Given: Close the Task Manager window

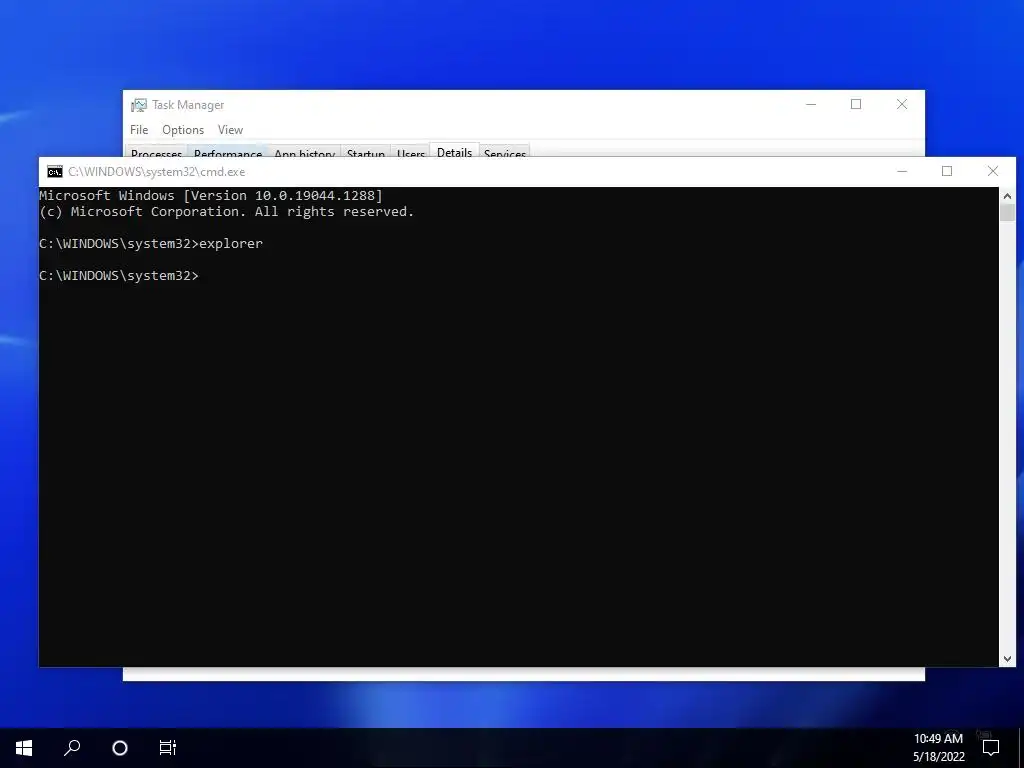Looking at the screenshot, I should click(x=902, y=104).
